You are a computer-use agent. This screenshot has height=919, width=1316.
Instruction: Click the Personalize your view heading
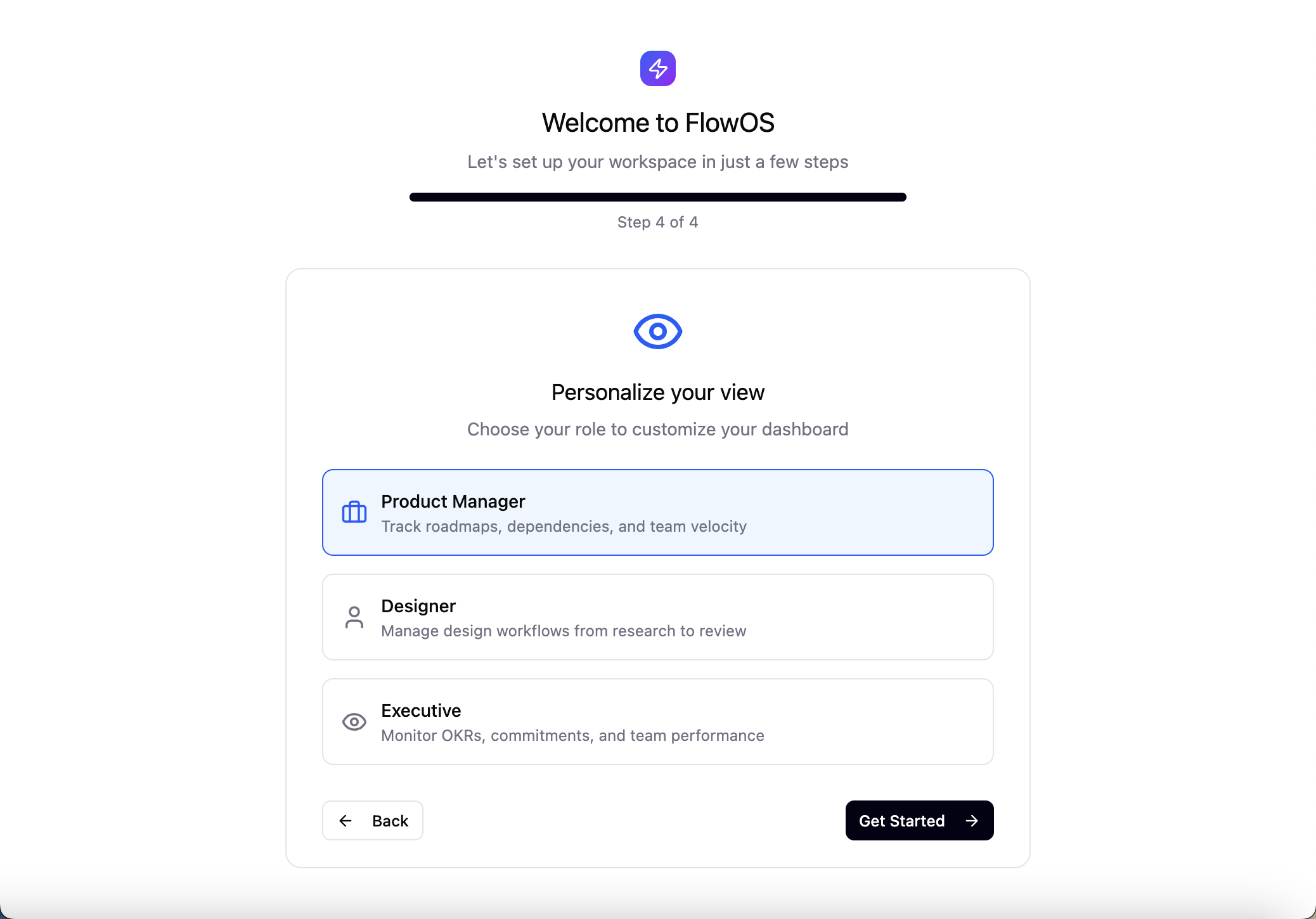(657, 392)
